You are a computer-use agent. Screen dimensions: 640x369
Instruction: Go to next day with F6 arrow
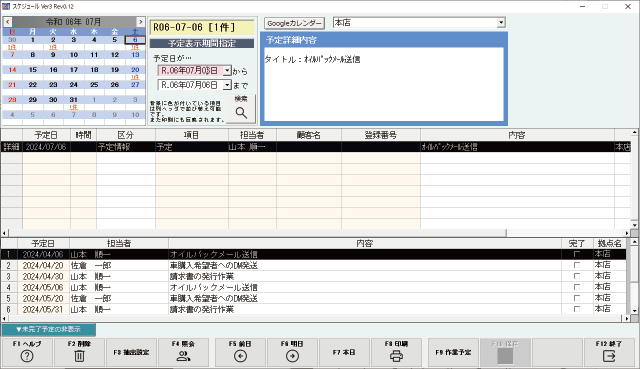(x=292, y=352)
